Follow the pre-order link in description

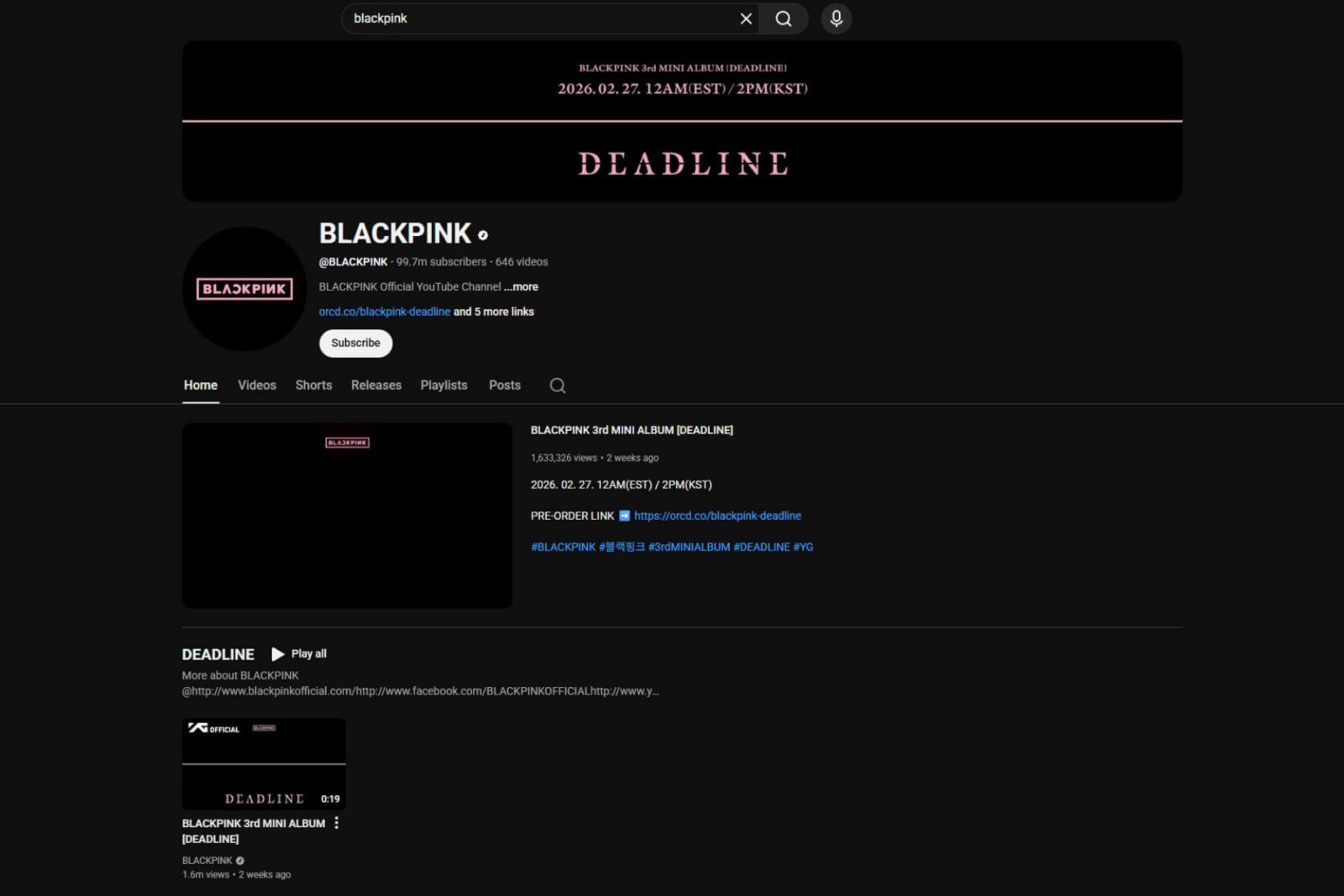[717, 516]
